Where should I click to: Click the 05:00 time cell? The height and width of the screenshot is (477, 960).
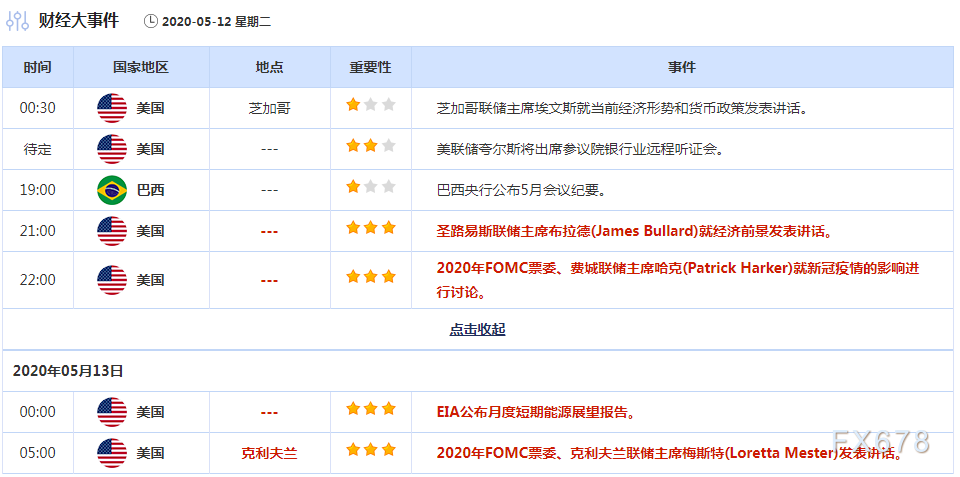click(37, 453)
